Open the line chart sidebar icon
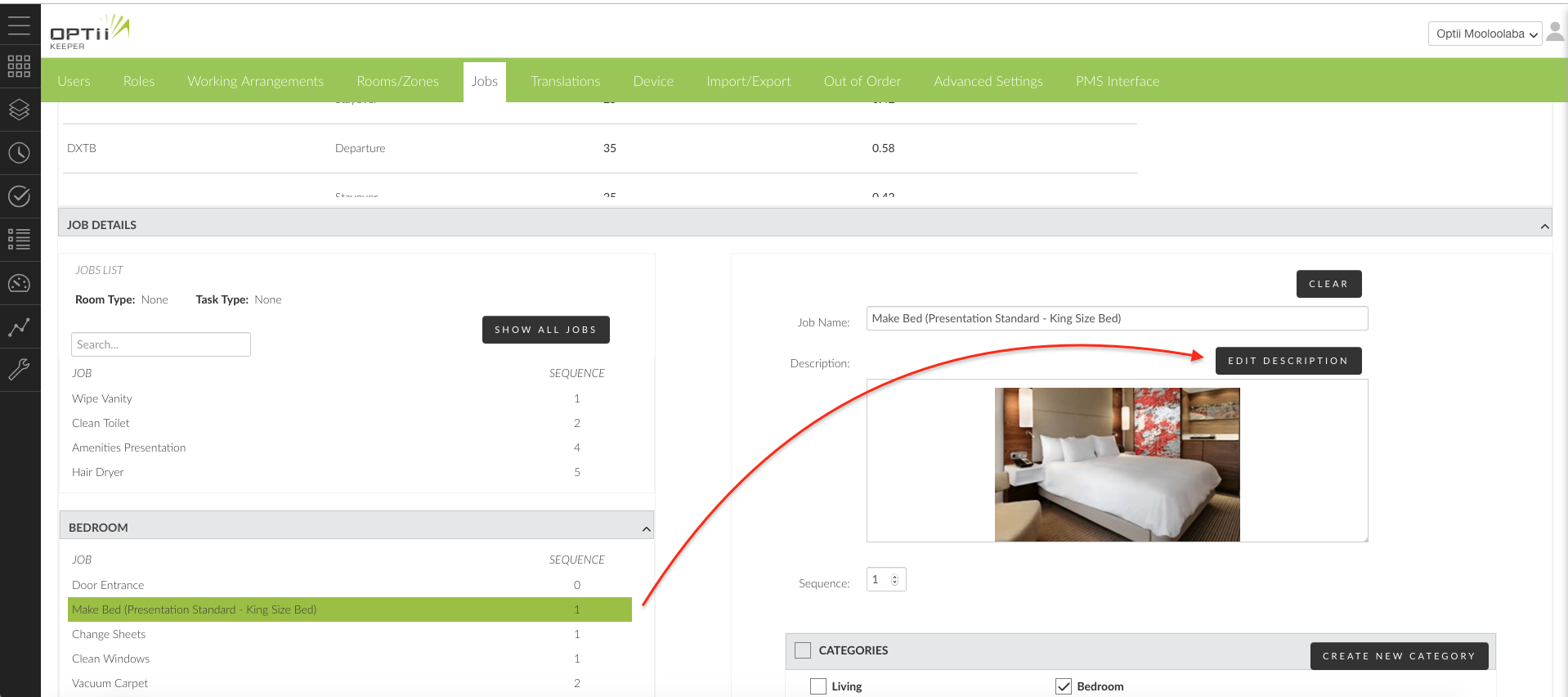1568x697 pixels. click(x=19, y=327)
